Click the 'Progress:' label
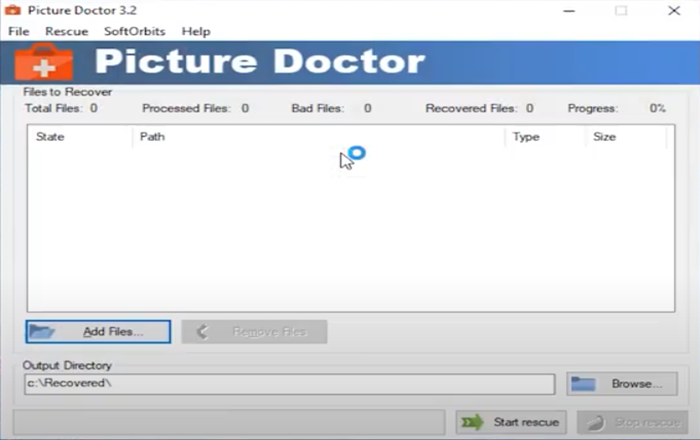Screen dimensions: 700x440 593,108
